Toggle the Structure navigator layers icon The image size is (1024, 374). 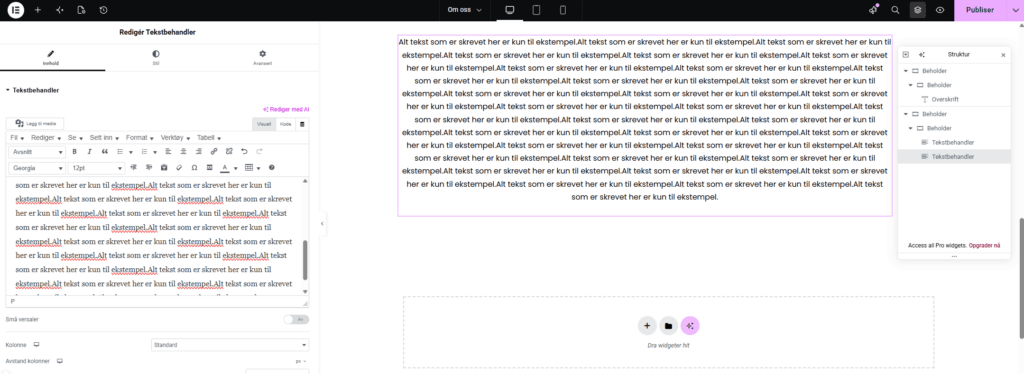[x=918, y=10]
